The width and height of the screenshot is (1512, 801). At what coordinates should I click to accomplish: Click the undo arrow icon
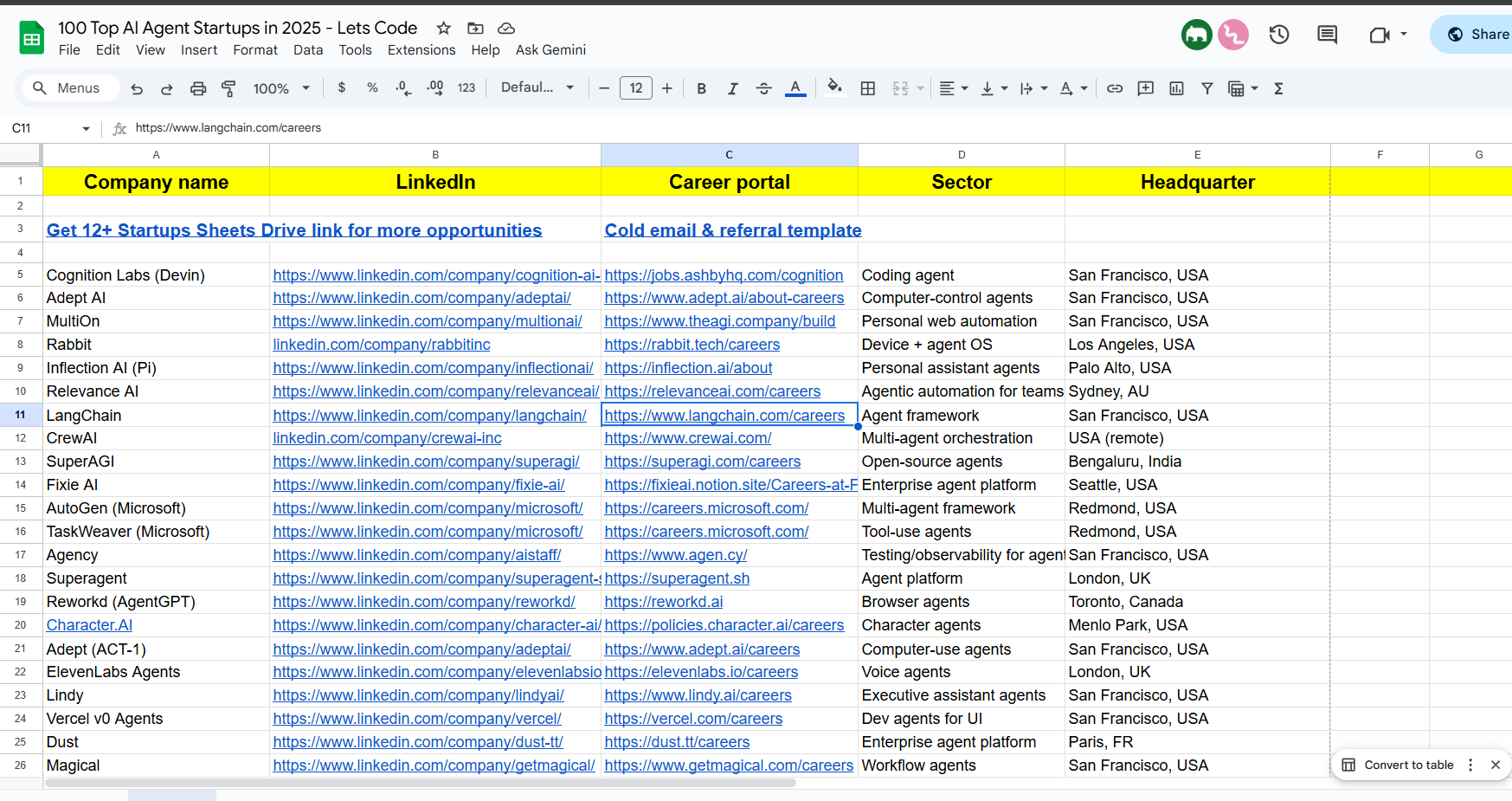pyautogui.click(x=137, y=88)
